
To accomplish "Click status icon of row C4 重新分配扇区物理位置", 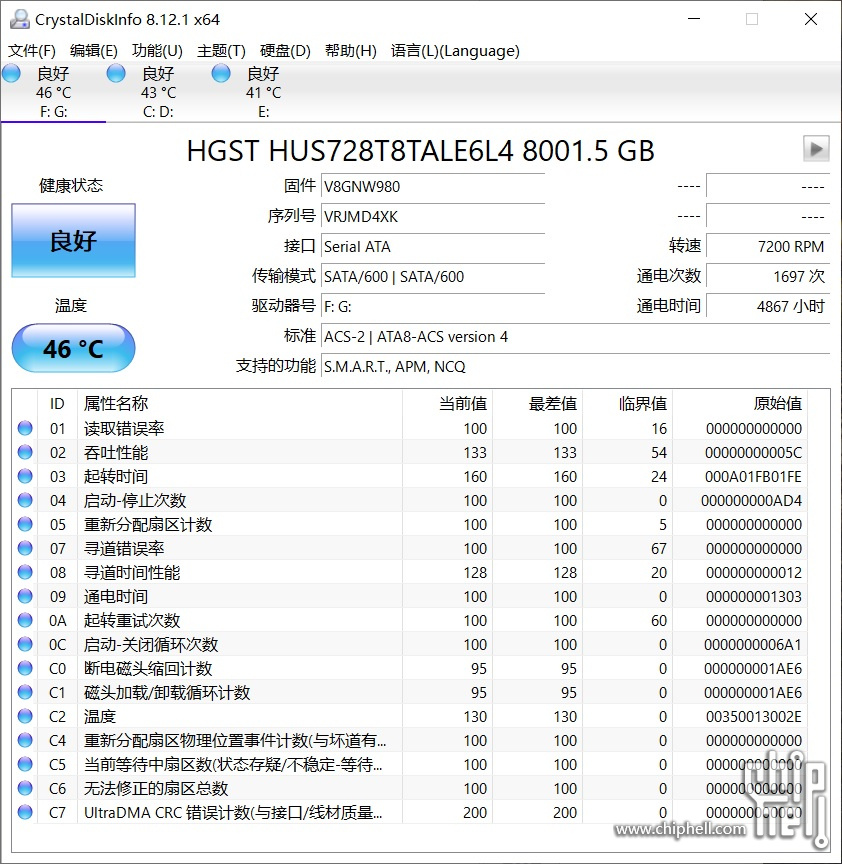I will [25, 740].
